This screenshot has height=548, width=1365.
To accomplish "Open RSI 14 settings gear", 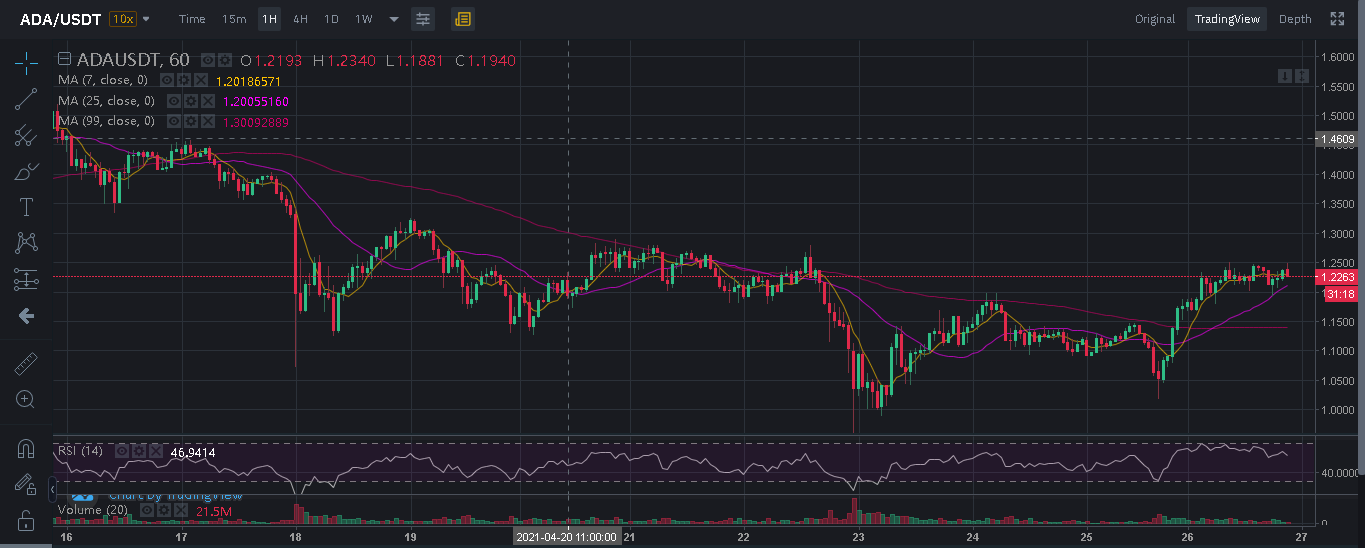I will pyautogui.click(x=139, y=451).
